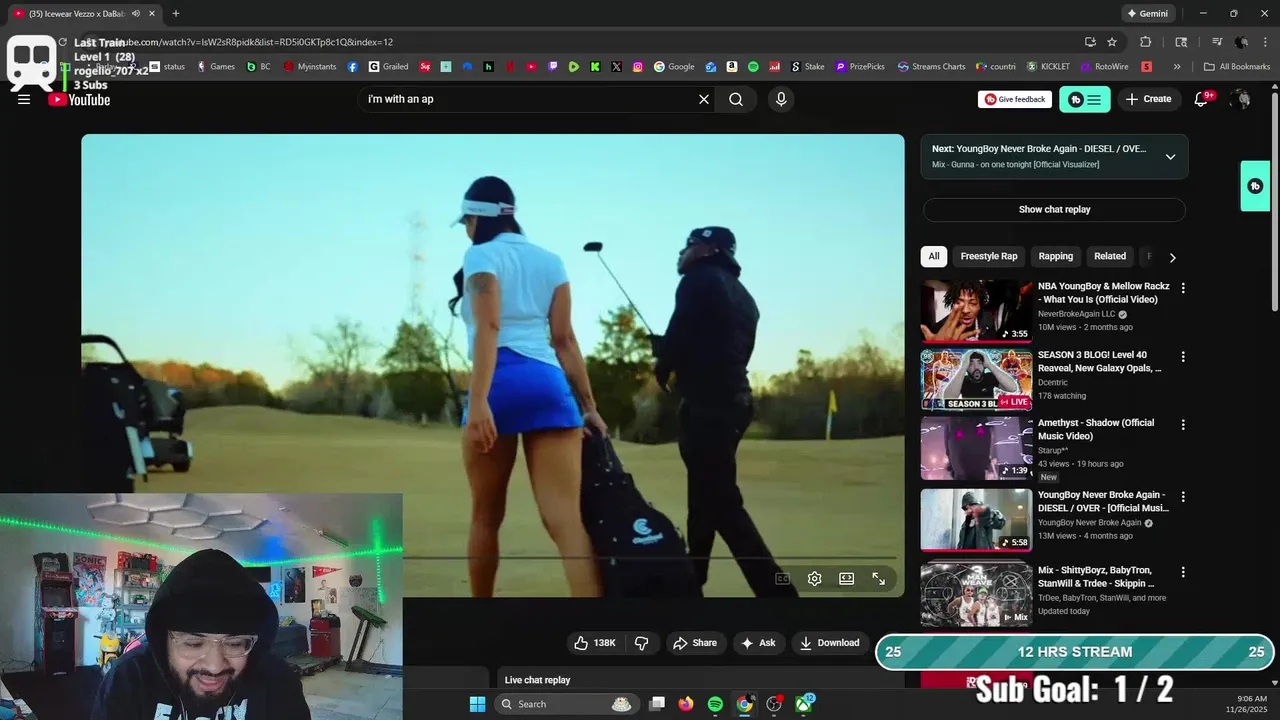Open the Streams Charts bookmark
Viewport: 1280px width, 720px height.
pyautogui.click(x=931, y=67)
